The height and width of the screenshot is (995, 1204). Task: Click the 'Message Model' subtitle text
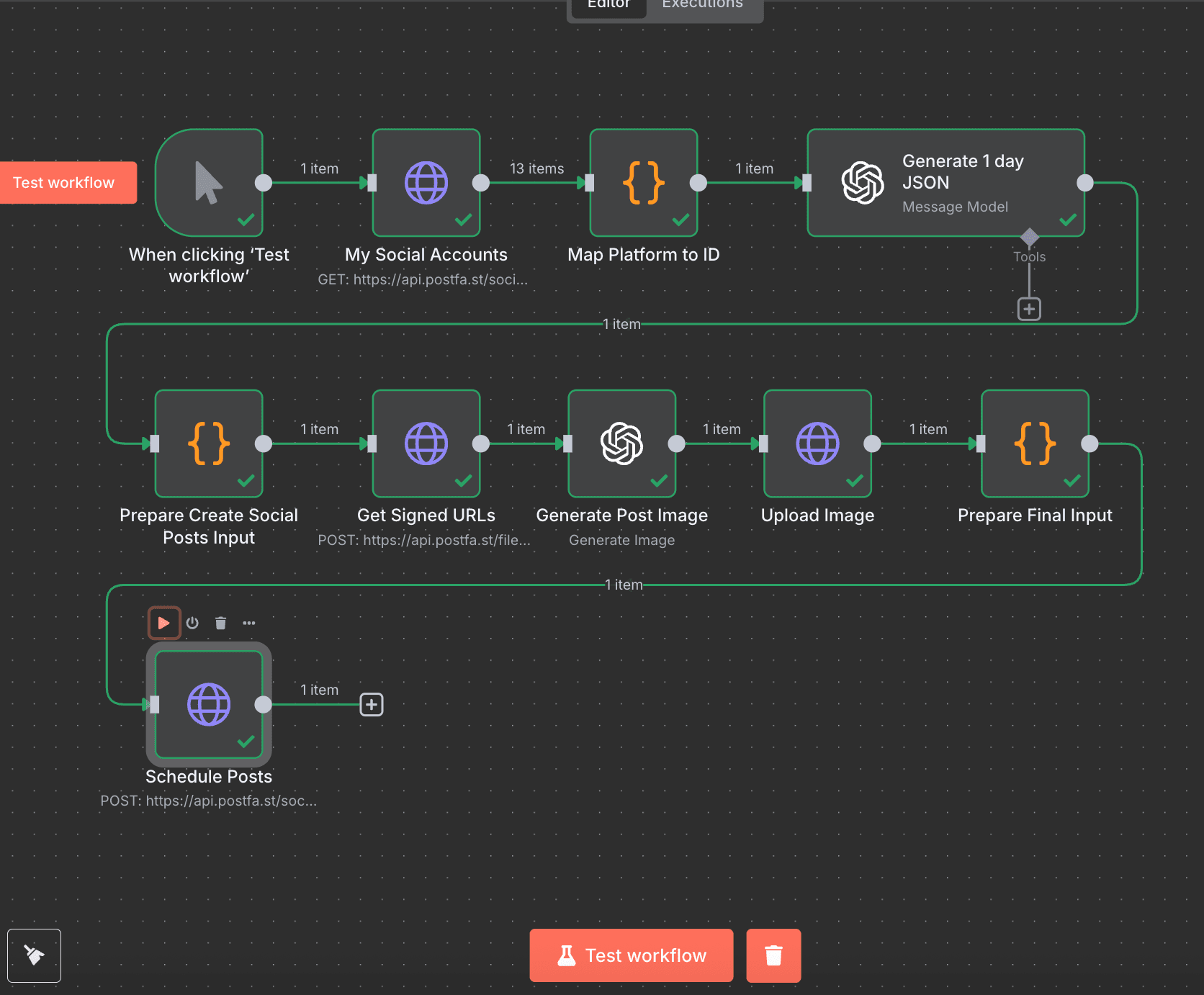pos(955,207)
